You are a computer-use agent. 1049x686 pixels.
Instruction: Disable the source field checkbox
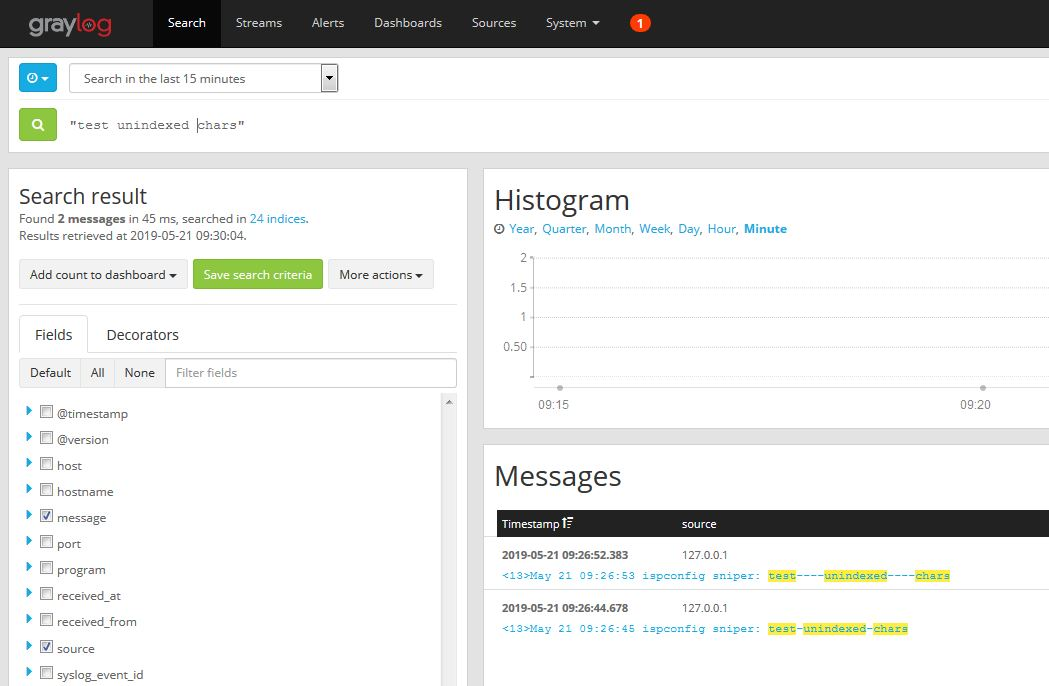point(46,648)
